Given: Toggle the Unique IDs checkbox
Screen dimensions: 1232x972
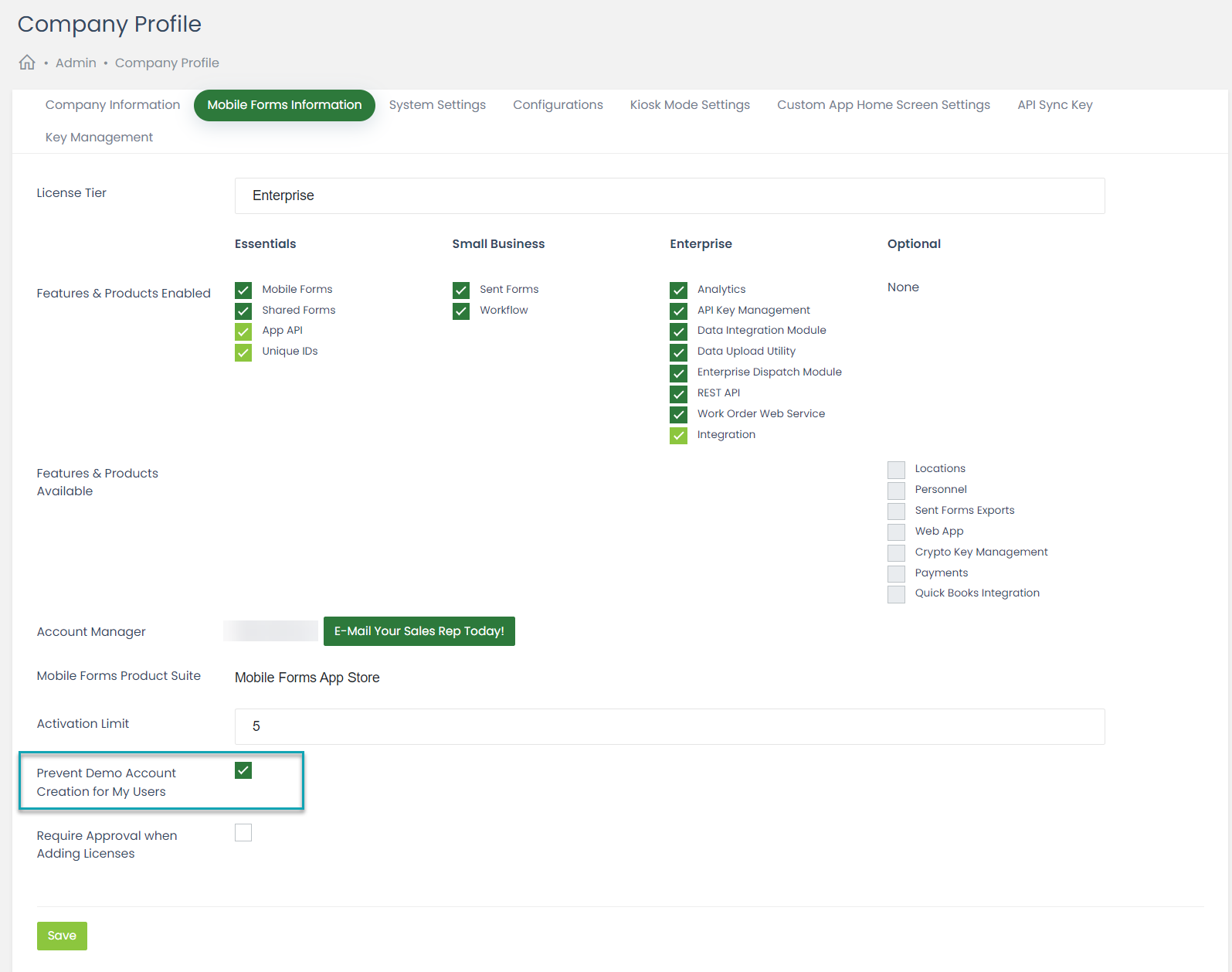Looking at the screenshot, I should coord(243,352).
